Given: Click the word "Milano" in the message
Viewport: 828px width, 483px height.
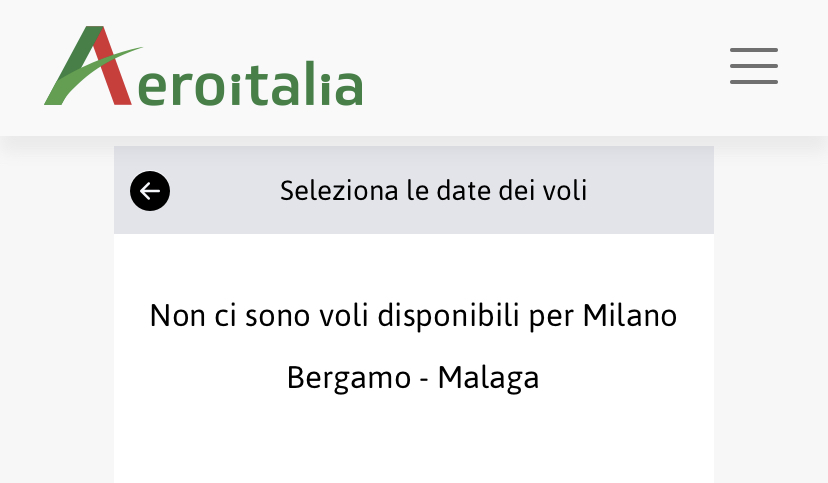Looking at the screenshot, I should click(x=630, y=316).
